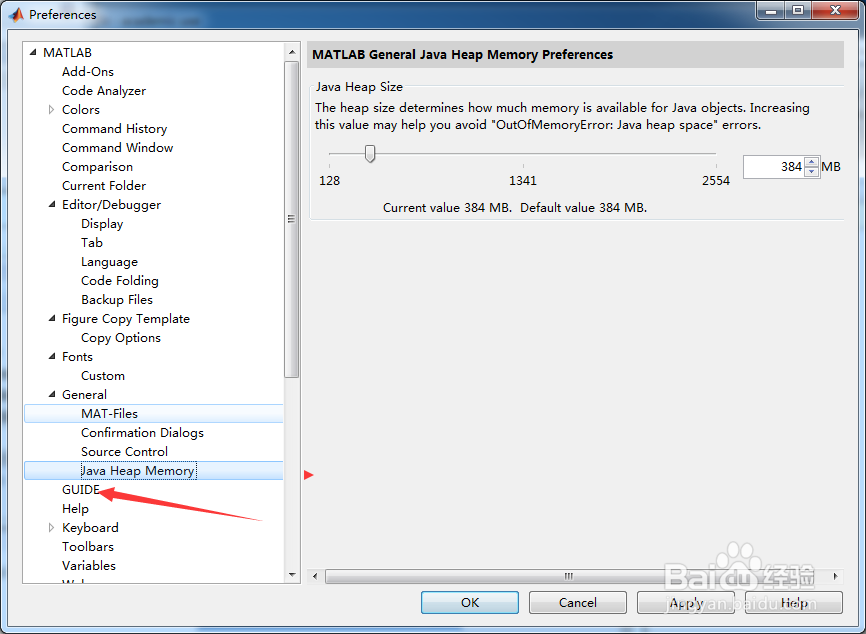The height and width of the screenshot is (634, 866).
Task: Click the Cancel button
Action: click(578, 603)
